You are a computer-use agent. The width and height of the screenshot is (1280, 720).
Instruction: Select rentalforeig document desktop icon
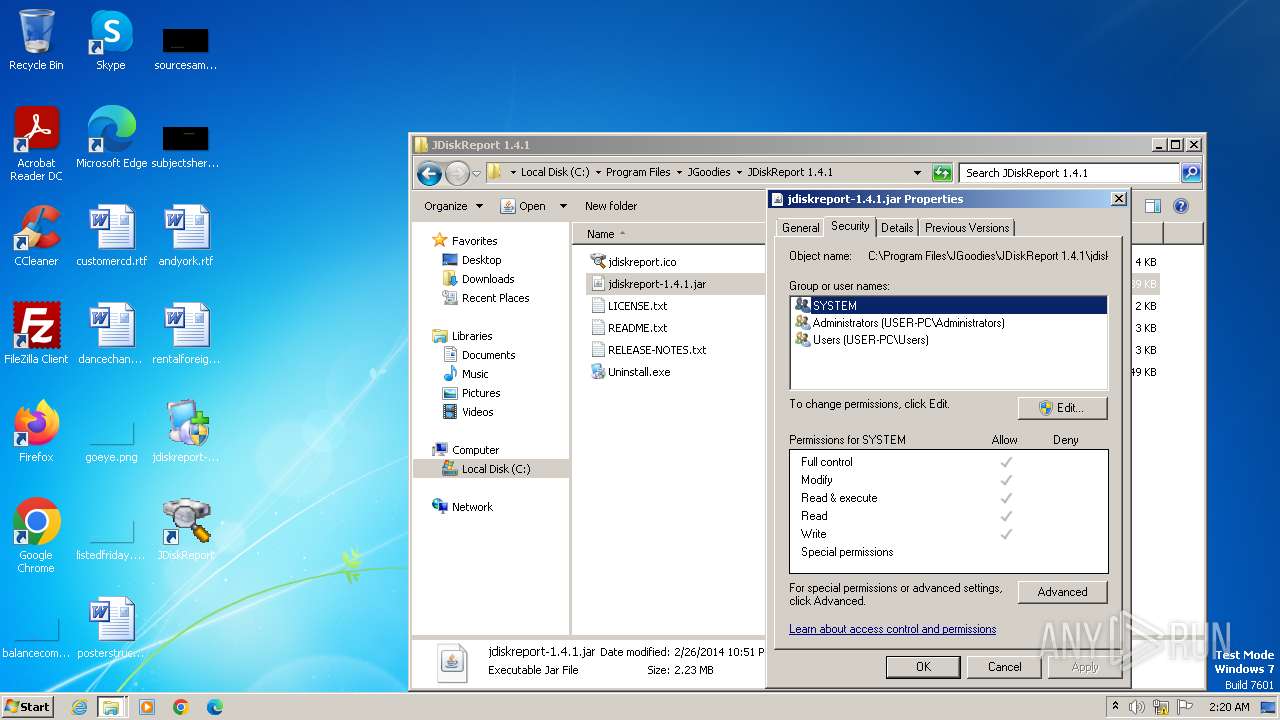(186, 333)
